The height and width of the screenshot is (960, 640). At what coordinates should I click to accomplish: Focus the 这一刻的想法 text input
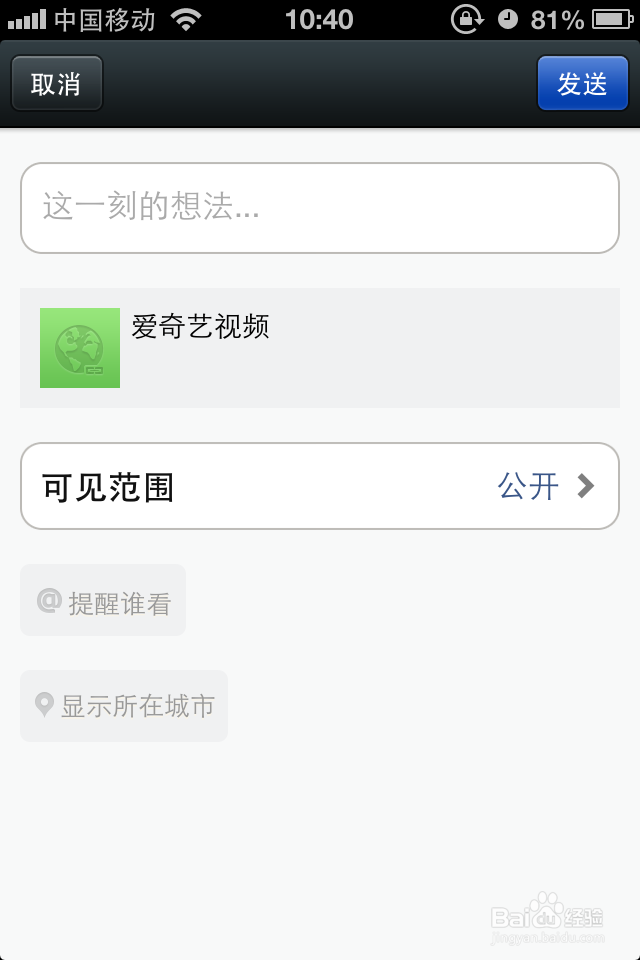coord(320,208)
